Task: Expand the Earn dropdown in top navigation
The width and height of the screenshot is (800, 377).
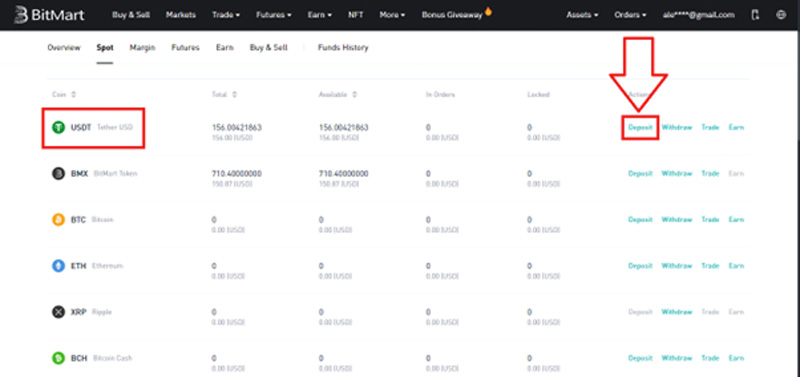Action: (319, 15)
